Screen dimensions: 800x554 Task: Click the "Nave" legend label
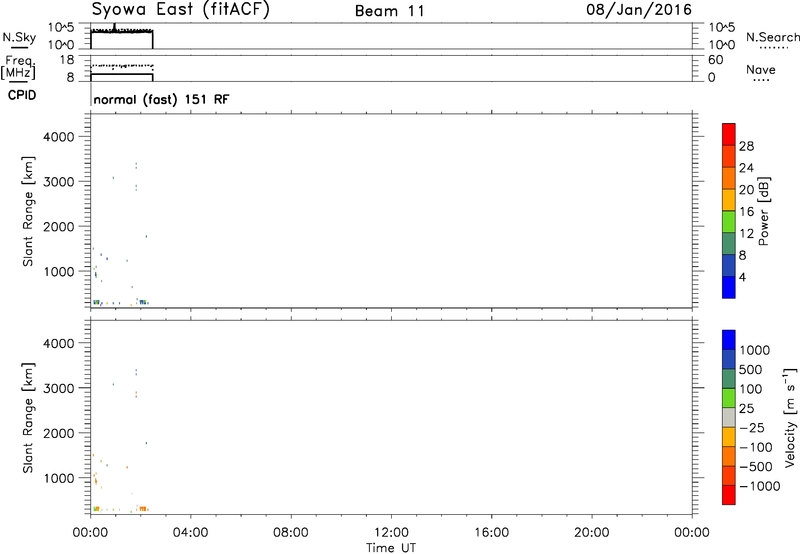pyautogui.click(x=761, y=70)
